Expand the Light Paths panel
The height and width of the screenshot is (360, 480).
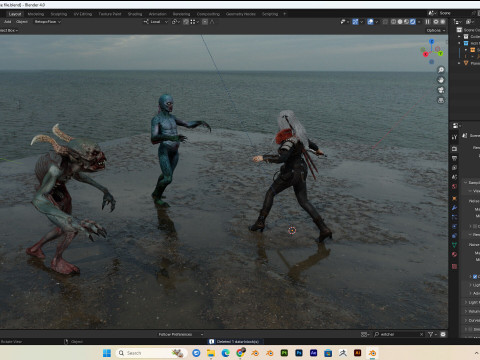(x=472, y=302)
